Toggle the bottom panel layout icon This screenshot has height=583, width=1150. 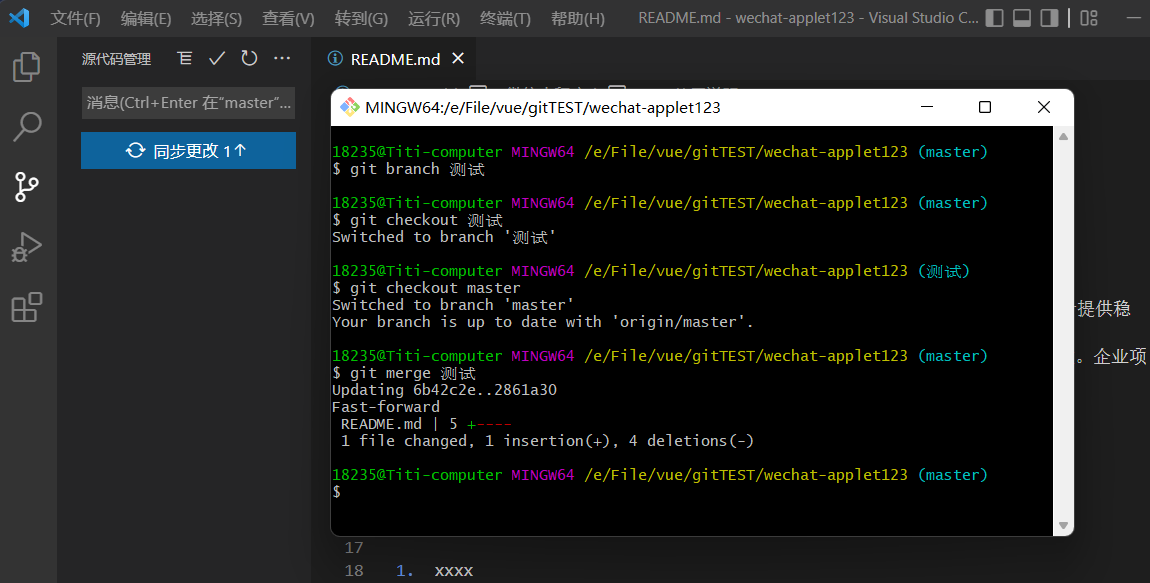tap(1021, 18)
